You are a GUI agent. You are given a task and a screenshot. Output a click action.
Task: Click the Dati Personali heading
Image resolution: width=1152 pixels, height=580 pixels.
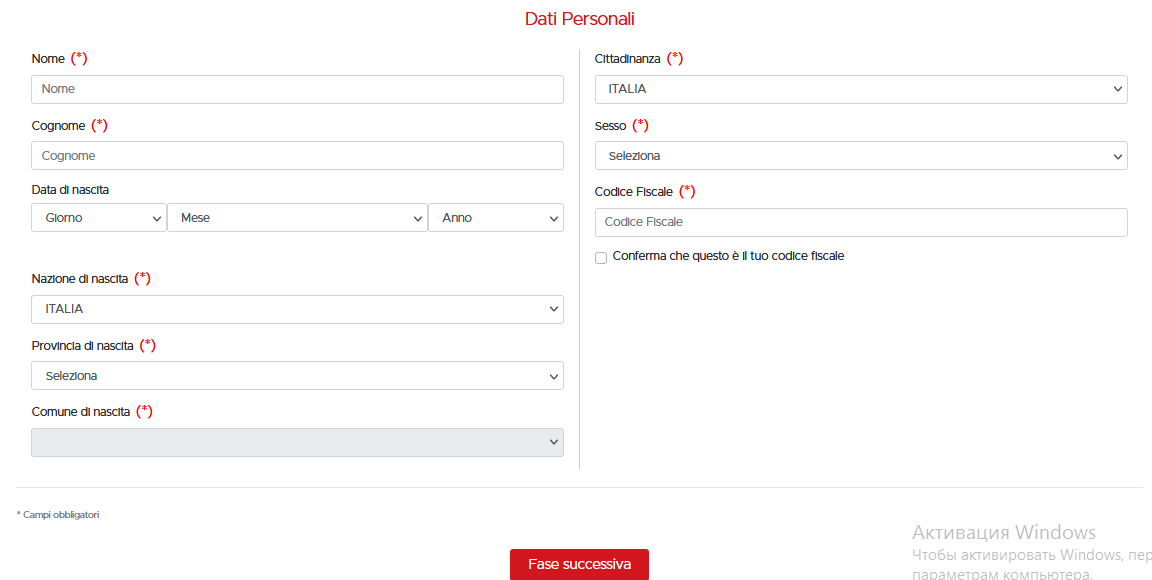tap(579, 19)
